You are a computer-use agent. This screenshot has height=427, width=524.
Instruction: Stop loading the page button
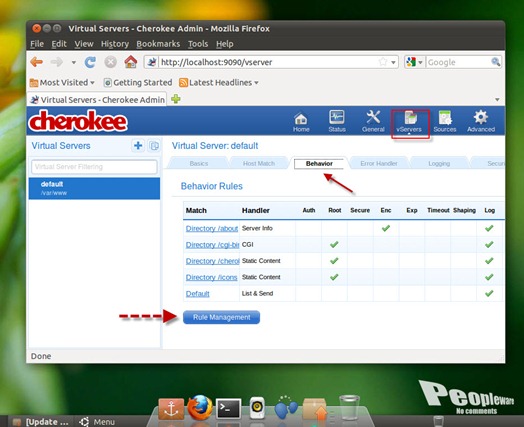click(x=110, y=62)
